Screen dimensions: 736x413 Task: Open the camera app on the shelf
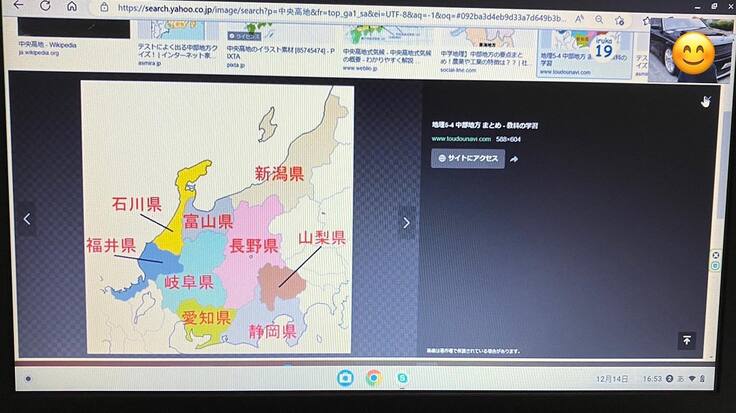tap(345, 378)
